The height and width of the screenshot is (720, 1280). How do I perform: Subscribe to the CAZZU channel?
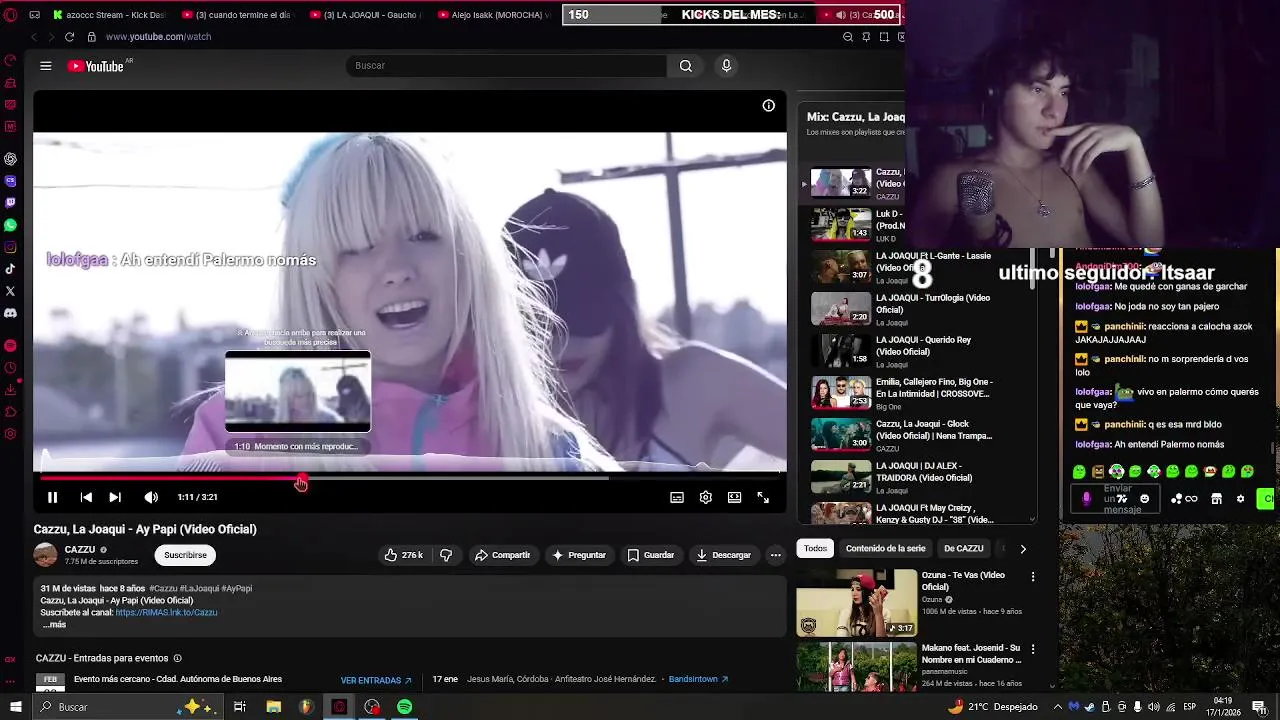pyautogui.click(x=185, y=555)
